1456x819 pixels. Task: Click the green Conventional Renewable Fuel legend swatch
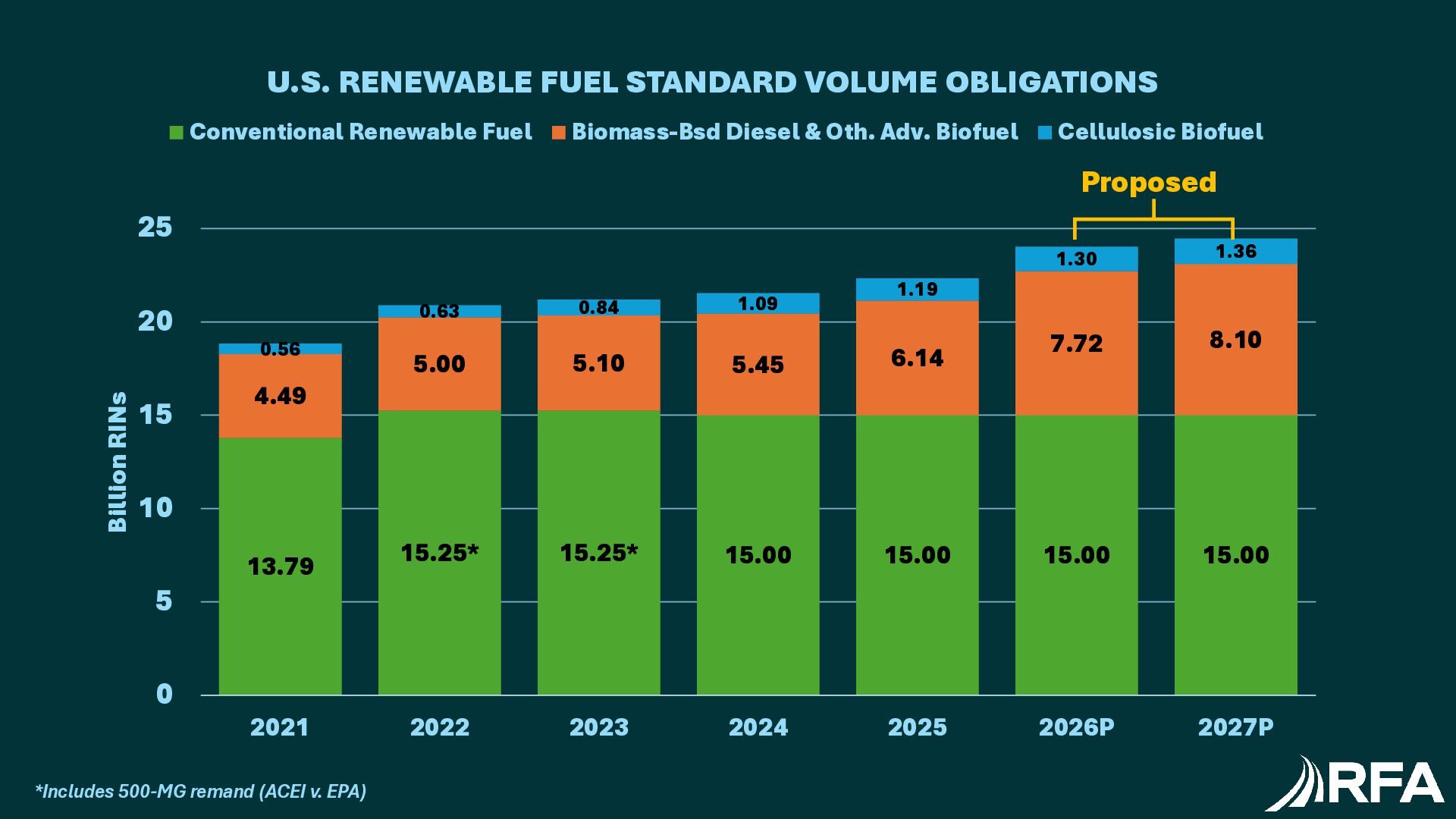[176, 133]
